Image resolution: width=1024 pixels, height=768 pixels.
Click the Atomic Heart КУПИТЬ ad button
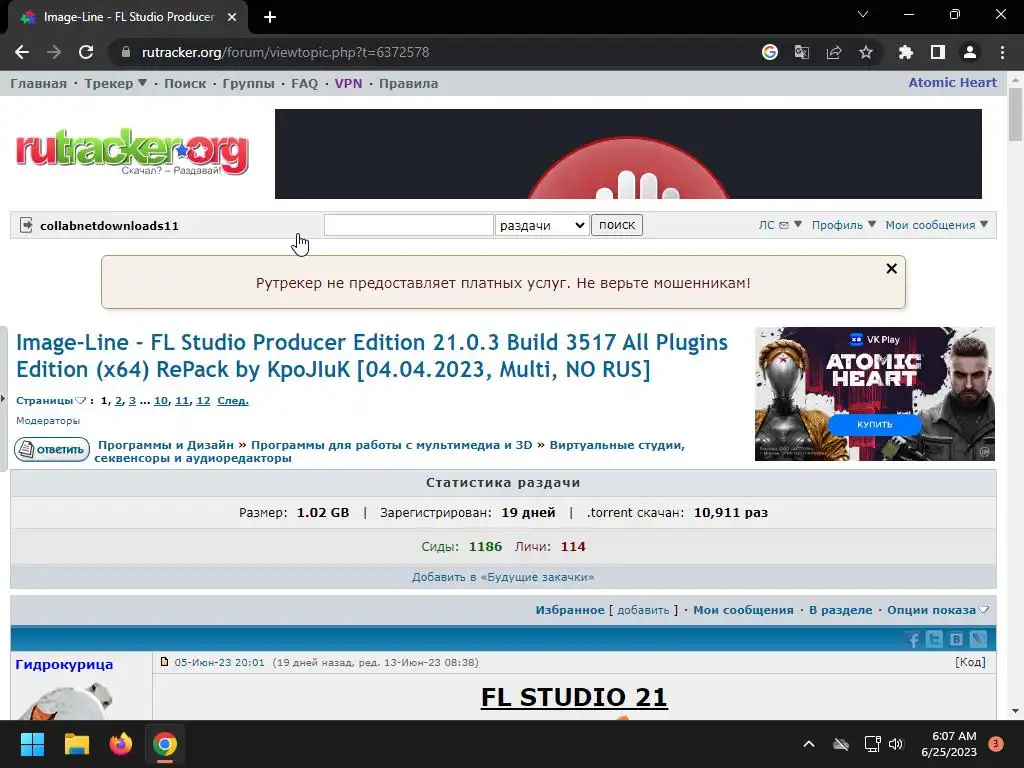(x=874, y=424)
